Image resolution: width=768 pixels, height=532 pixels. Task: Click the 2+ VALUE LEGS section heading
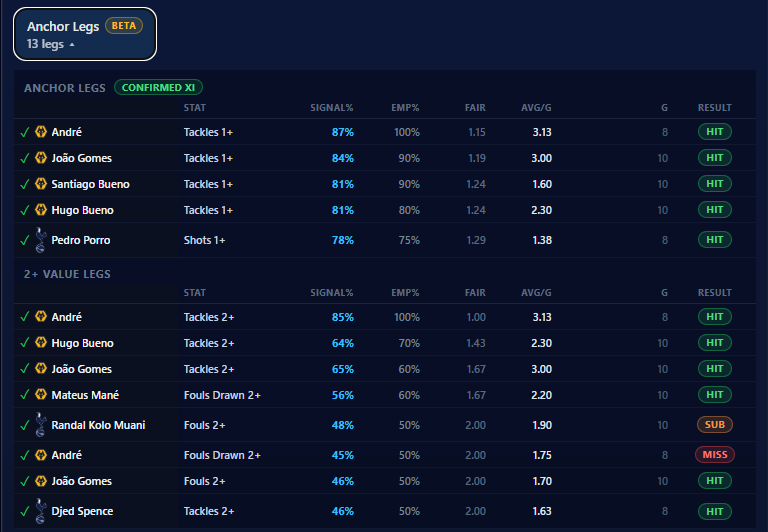pyautogui.click(x=67, y=274)
